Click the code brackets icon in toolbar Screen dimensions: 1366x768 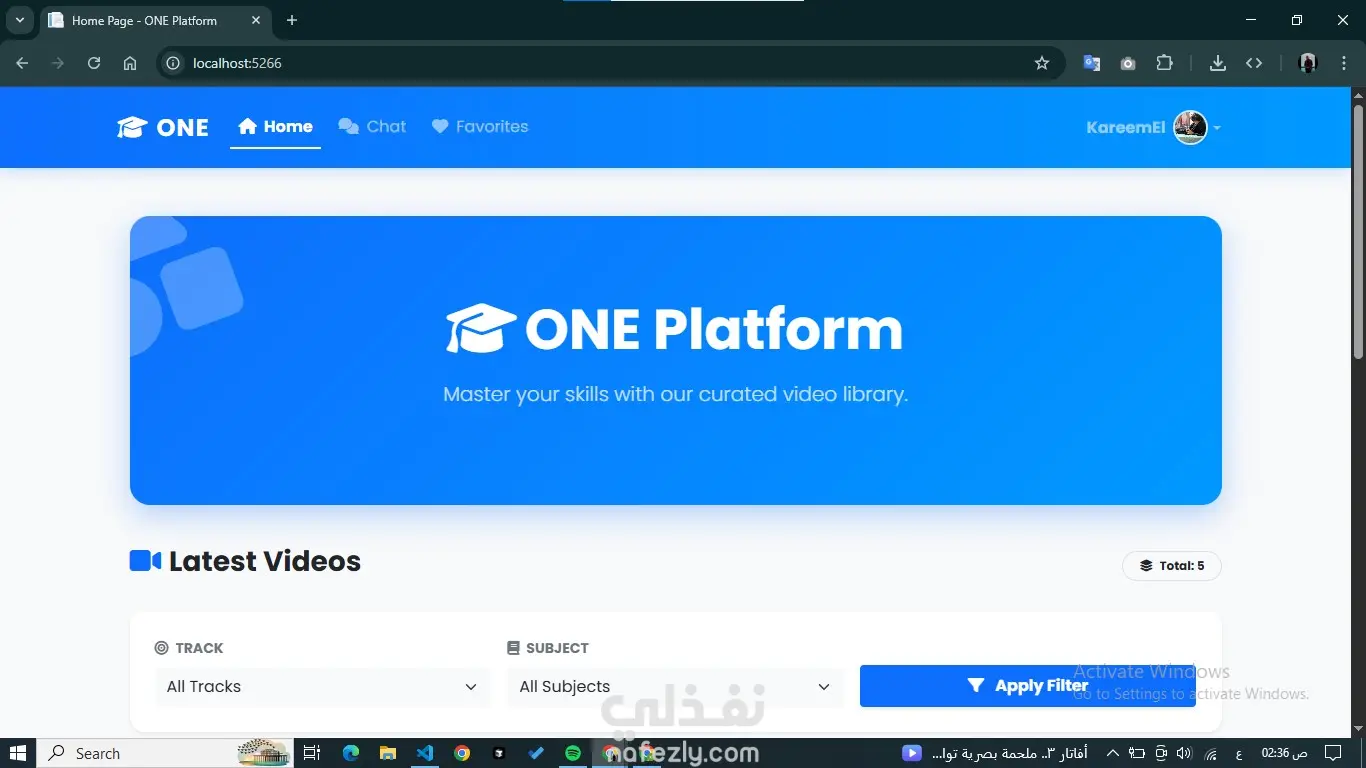(1254, 63)
